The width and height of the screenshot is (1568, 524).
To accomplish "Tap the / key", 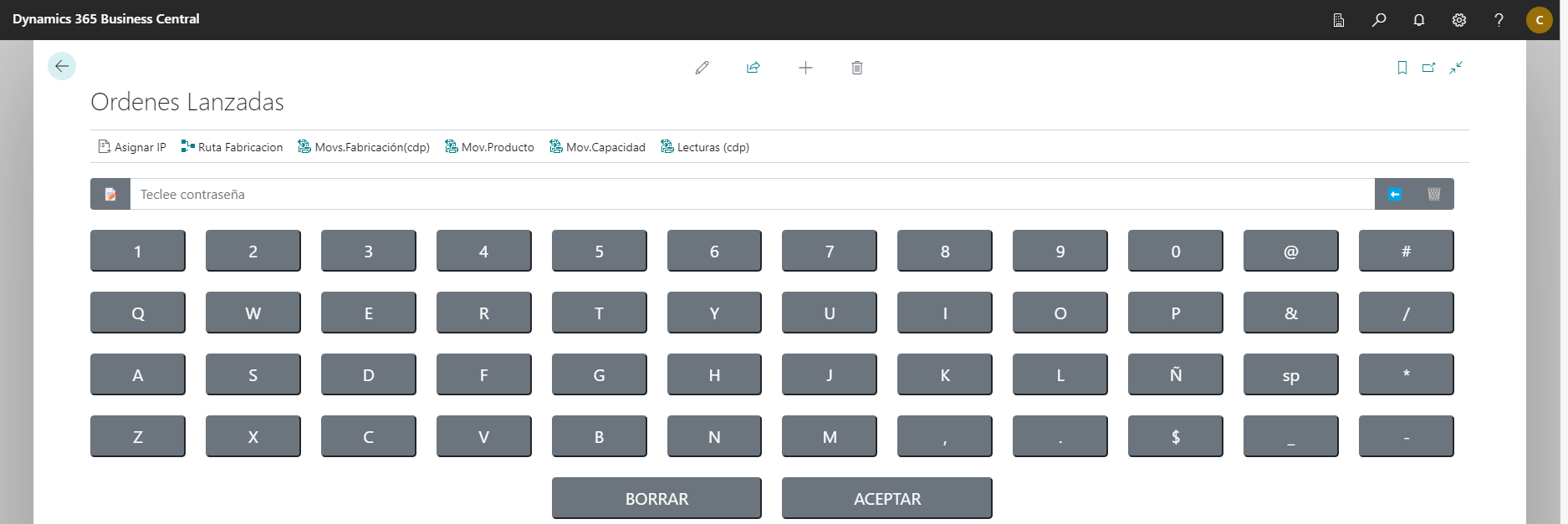I will coord(1407,313).
